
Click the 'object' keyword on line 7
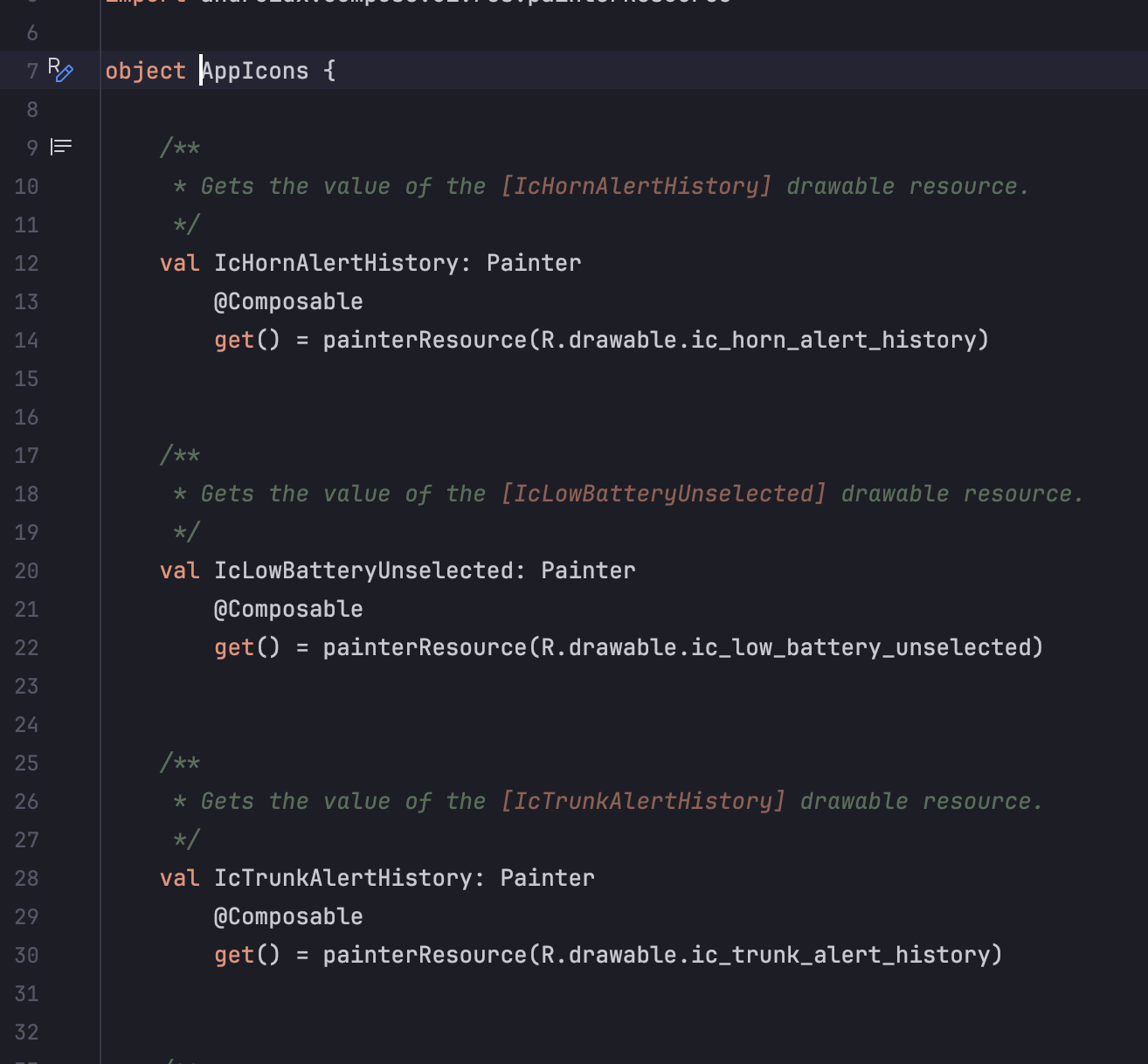click(145, 71)
